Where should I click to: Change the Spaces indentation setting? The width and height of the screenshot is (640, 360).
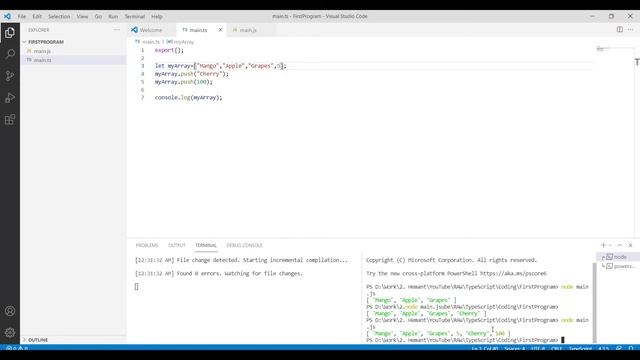515,349
